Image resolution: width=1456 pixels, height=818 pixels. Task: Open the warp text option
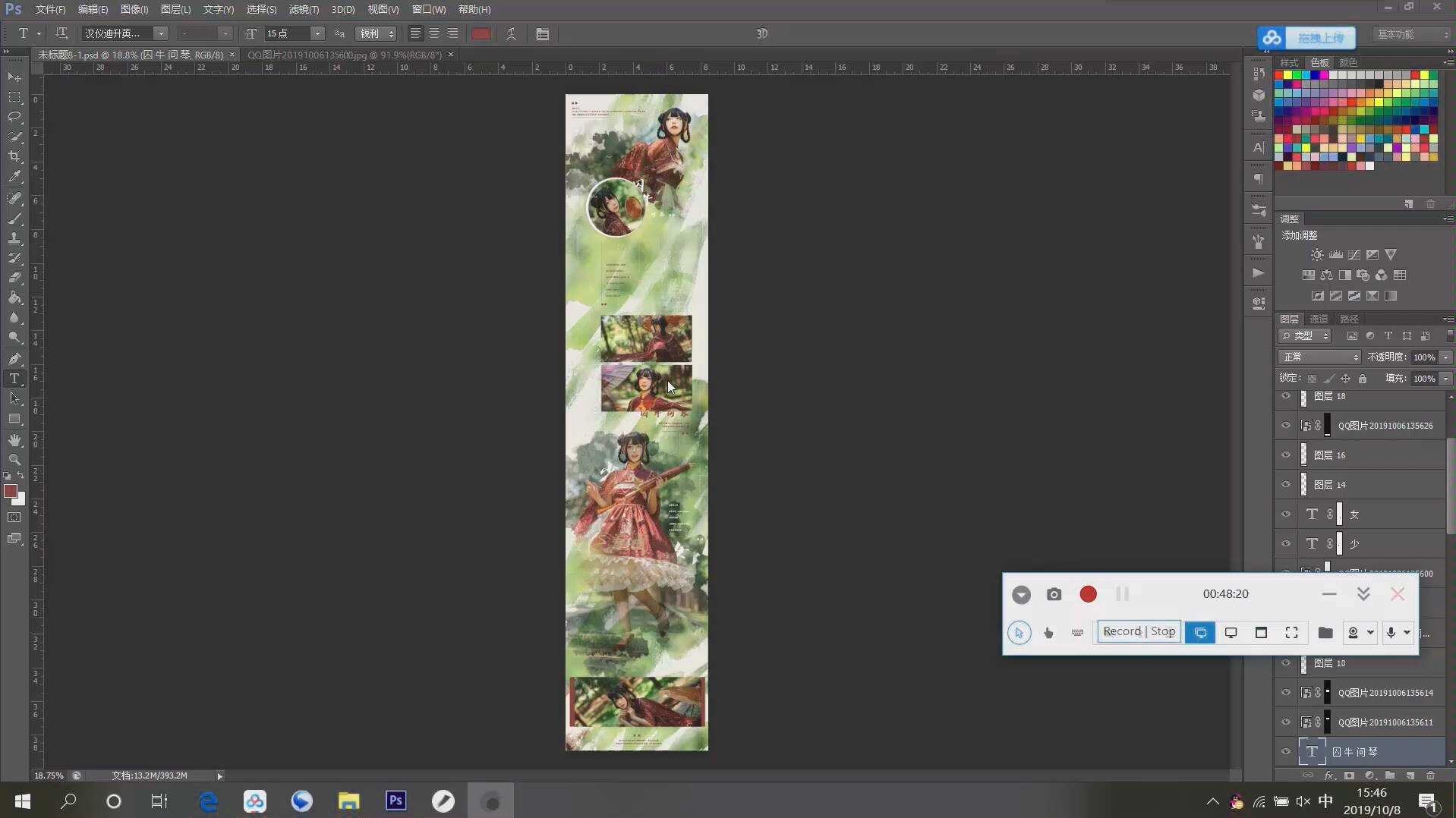pyautogui.click(x=512, y=33)
